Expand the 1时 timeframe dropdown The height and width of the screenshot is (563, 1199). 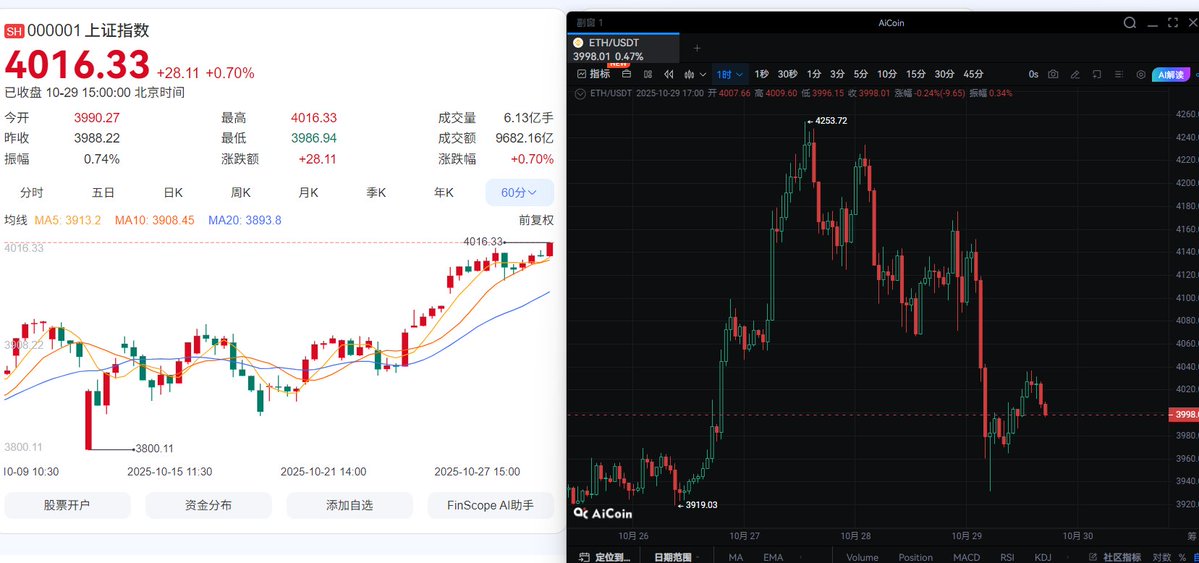point(729,74)
